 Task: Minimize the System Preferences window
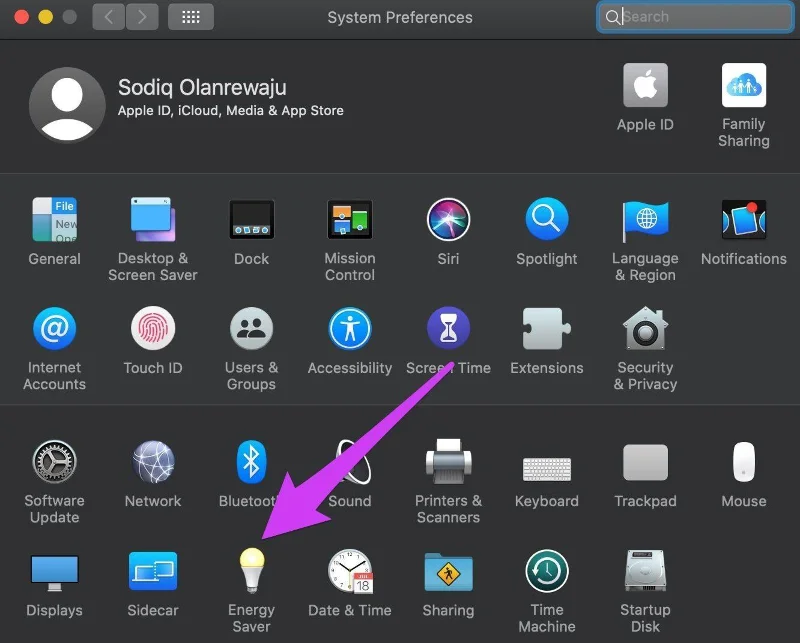click(x=45, y=17)
